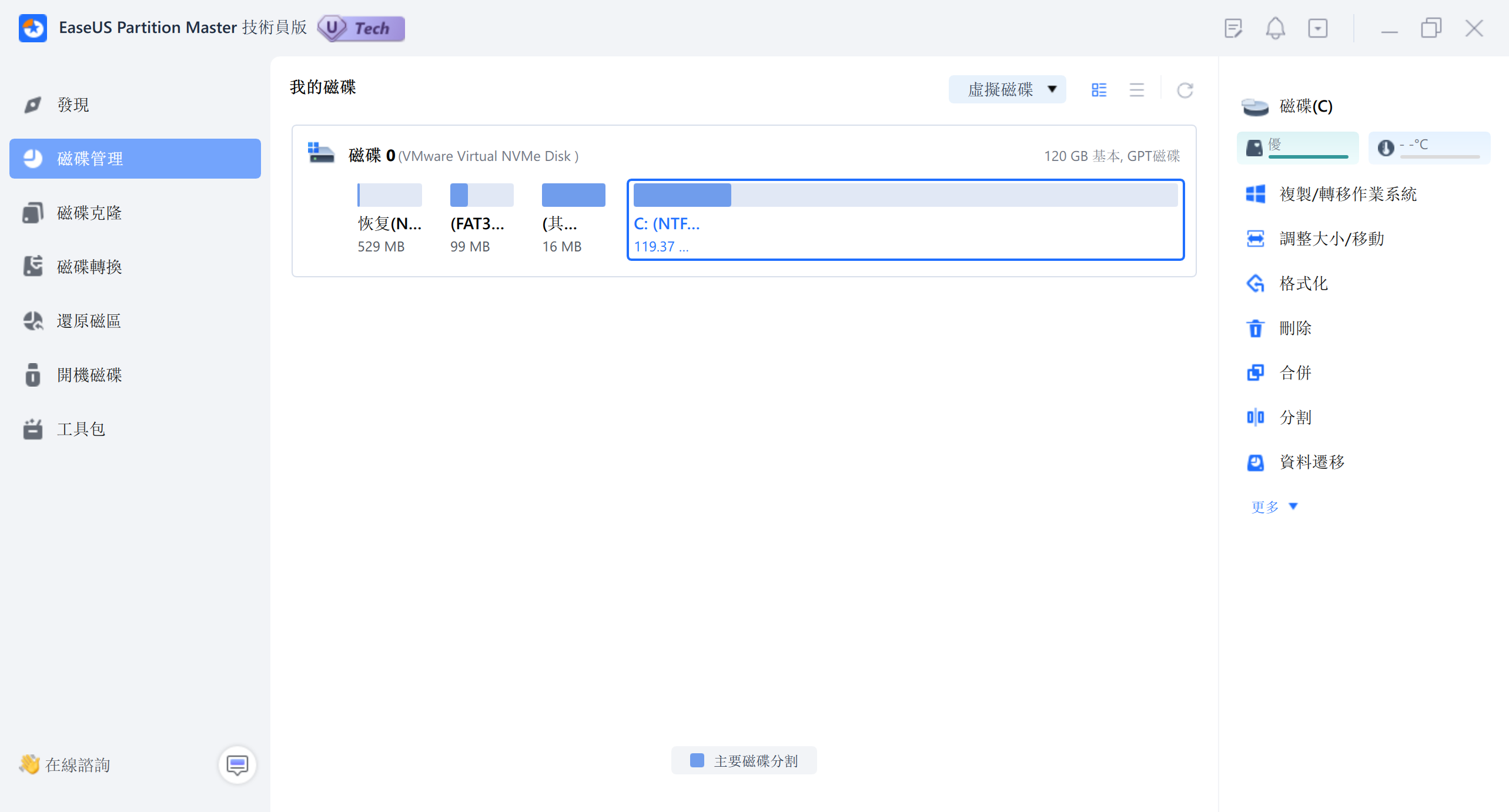Click the resize/move arrows icon

(x=1256, y=239)
